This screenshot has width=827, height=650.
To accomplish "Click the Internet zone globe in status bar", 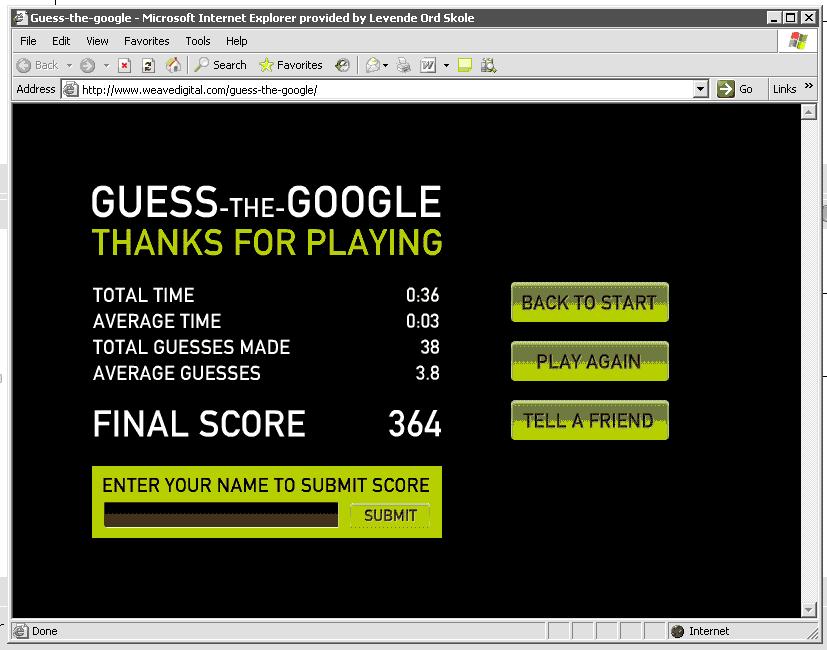I will [x=678, y=631].
